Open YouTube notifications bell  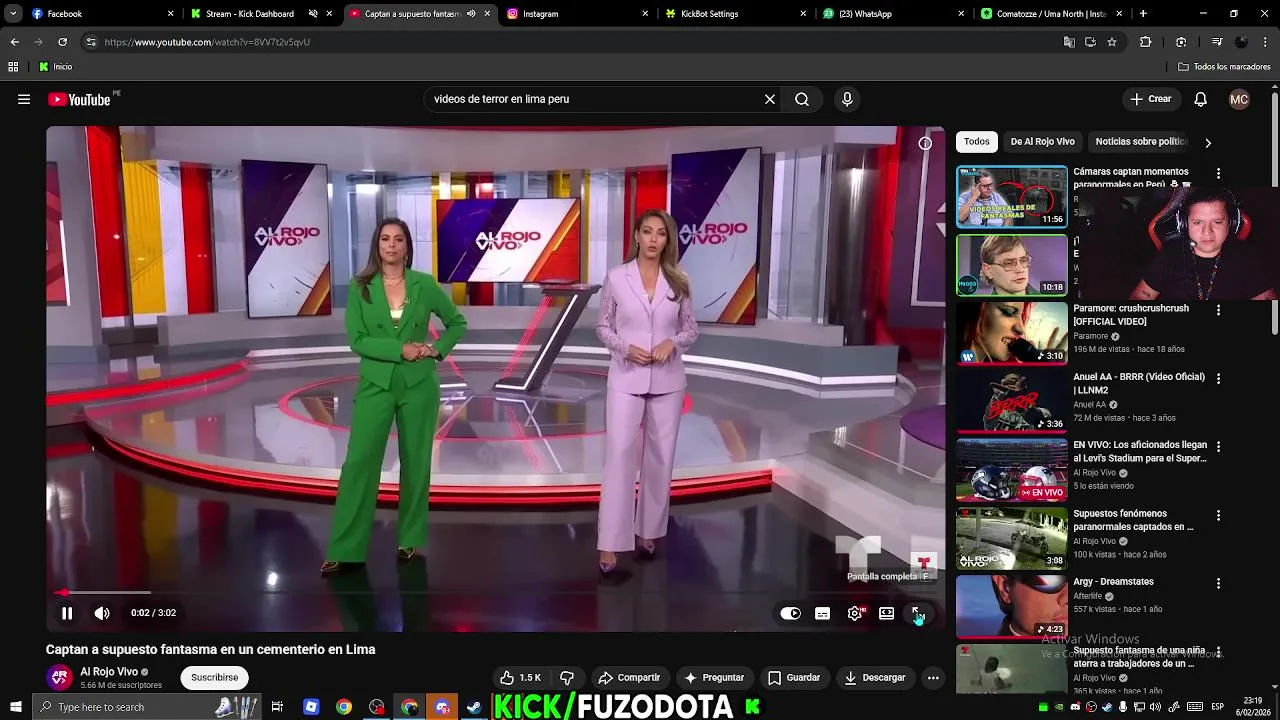point(1201,99)
